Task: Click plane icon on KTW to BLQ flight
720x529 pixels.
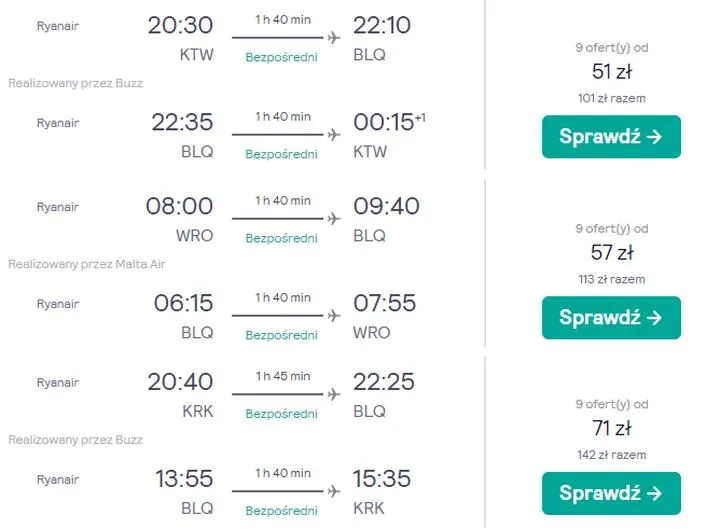Action: pos(333,38)
